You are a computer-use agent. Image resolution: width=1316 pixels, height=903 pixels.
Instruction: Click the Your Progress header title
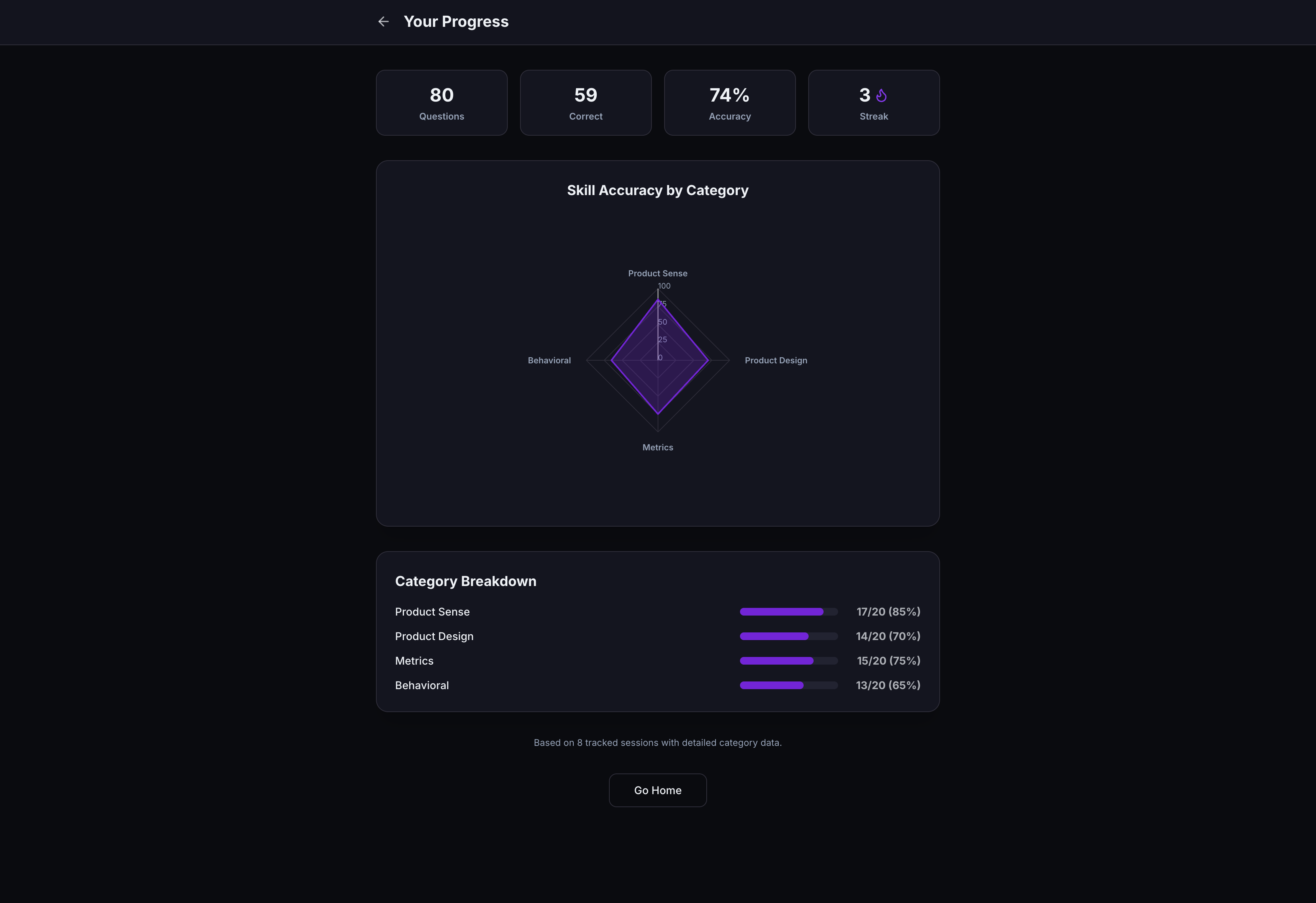456,21
